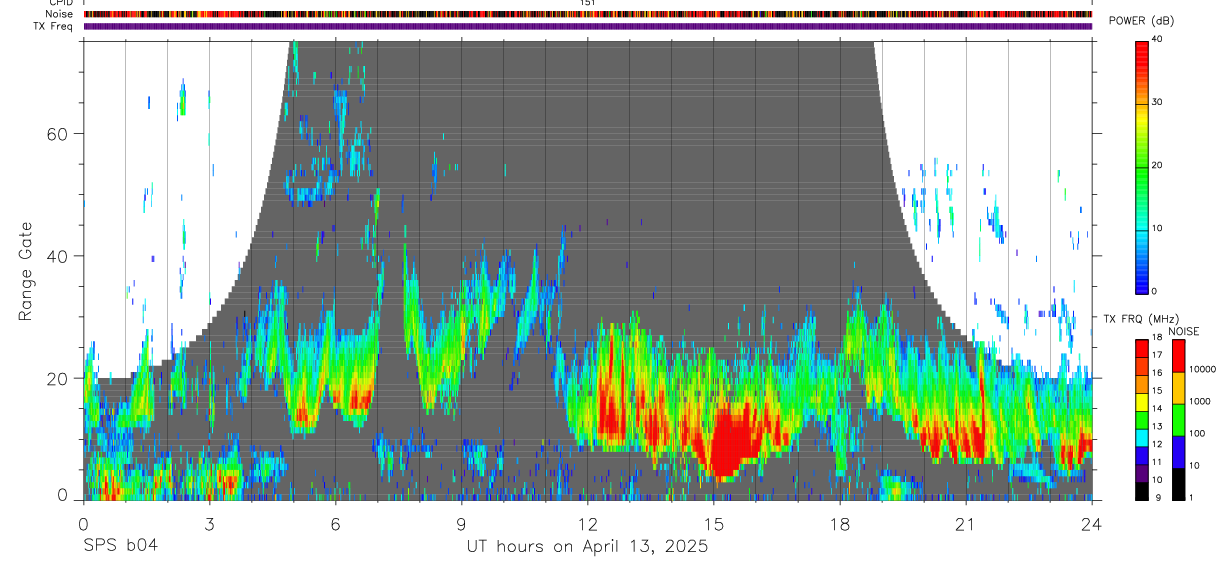Click the TX Freq strip label at top left

tap(55, 25)
